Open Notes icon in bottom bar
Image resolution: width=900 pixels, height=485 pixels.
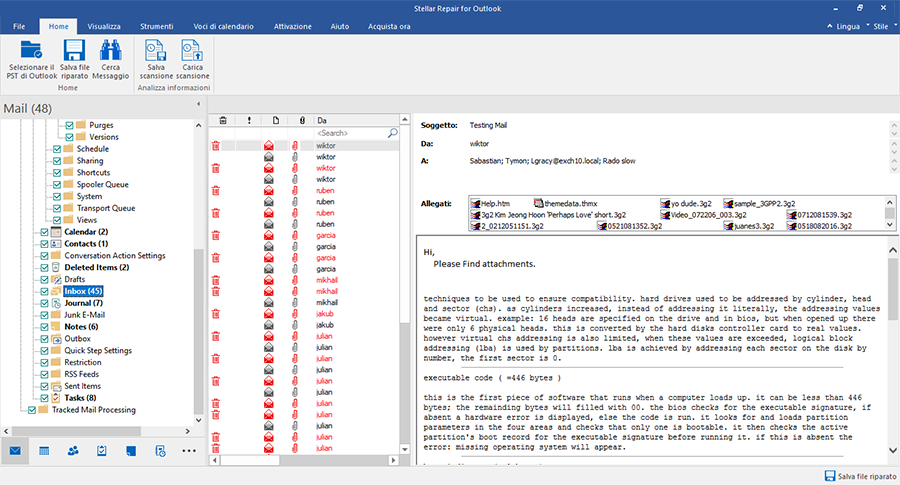coord(131,451)
